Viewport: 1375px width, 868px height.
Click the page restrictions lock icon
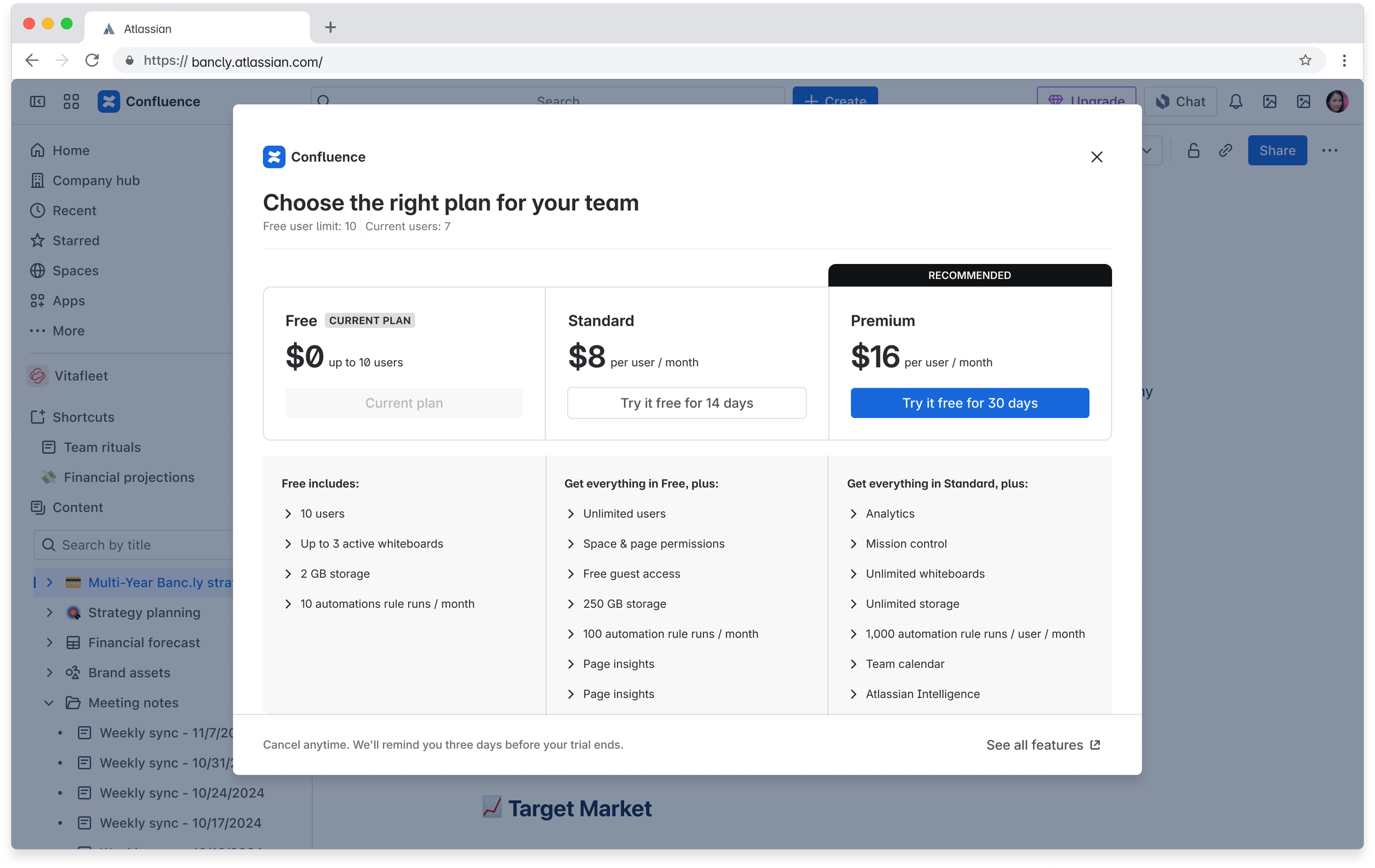click(x=1193, y=151)
